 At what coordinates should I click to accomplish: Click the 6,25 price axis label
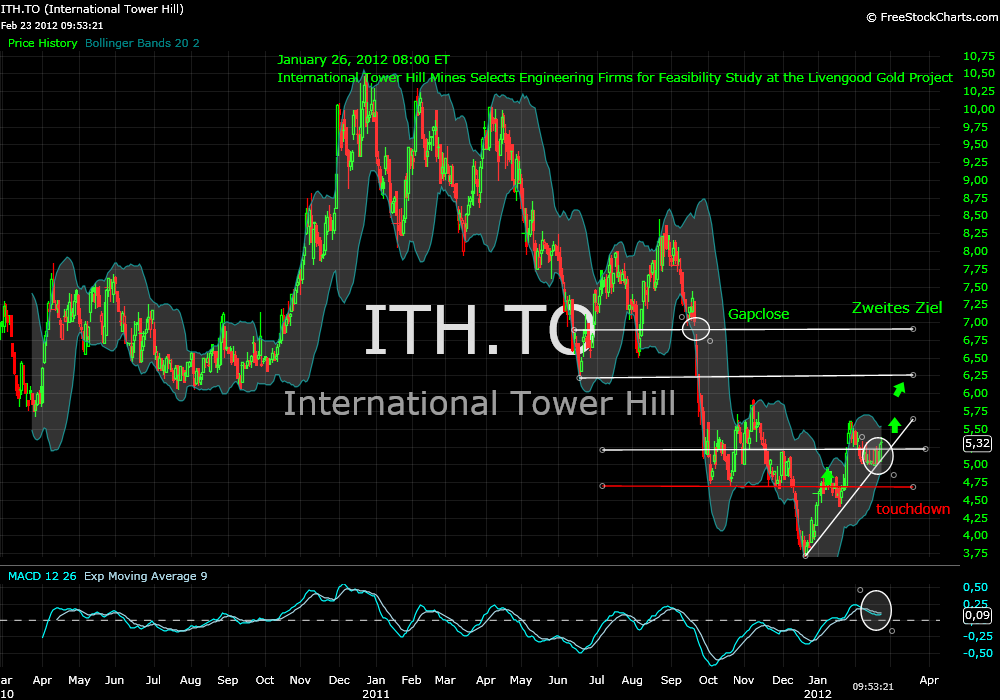point(975,376)
